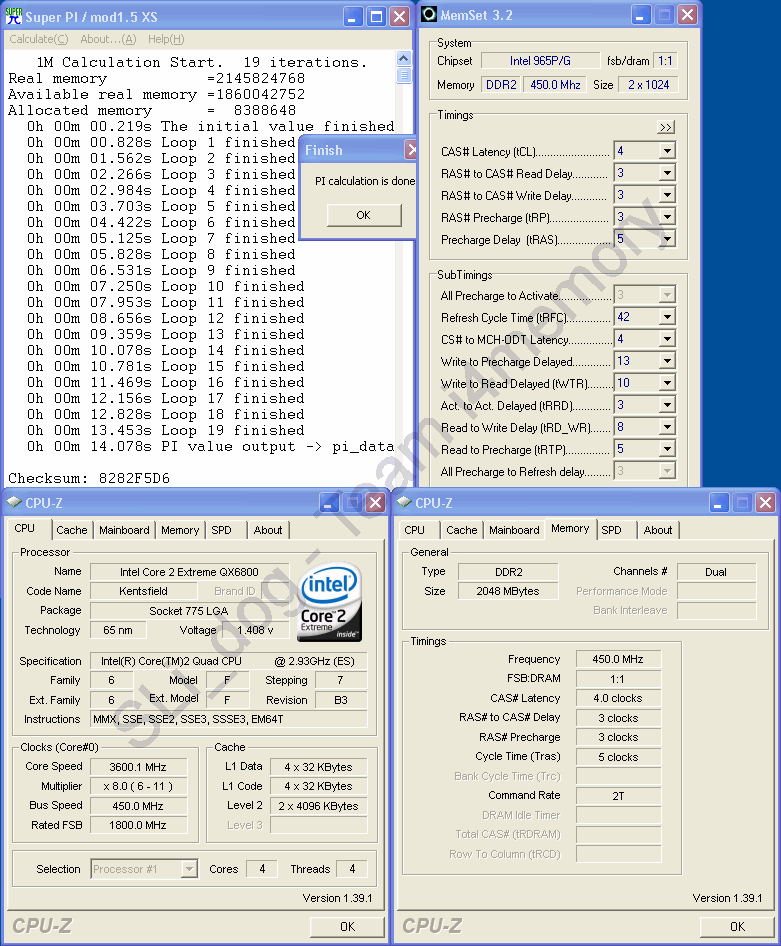Switch to About tab in right CPU-Z
This screenshot has height=946, width=781.
(x=658, y=530)
